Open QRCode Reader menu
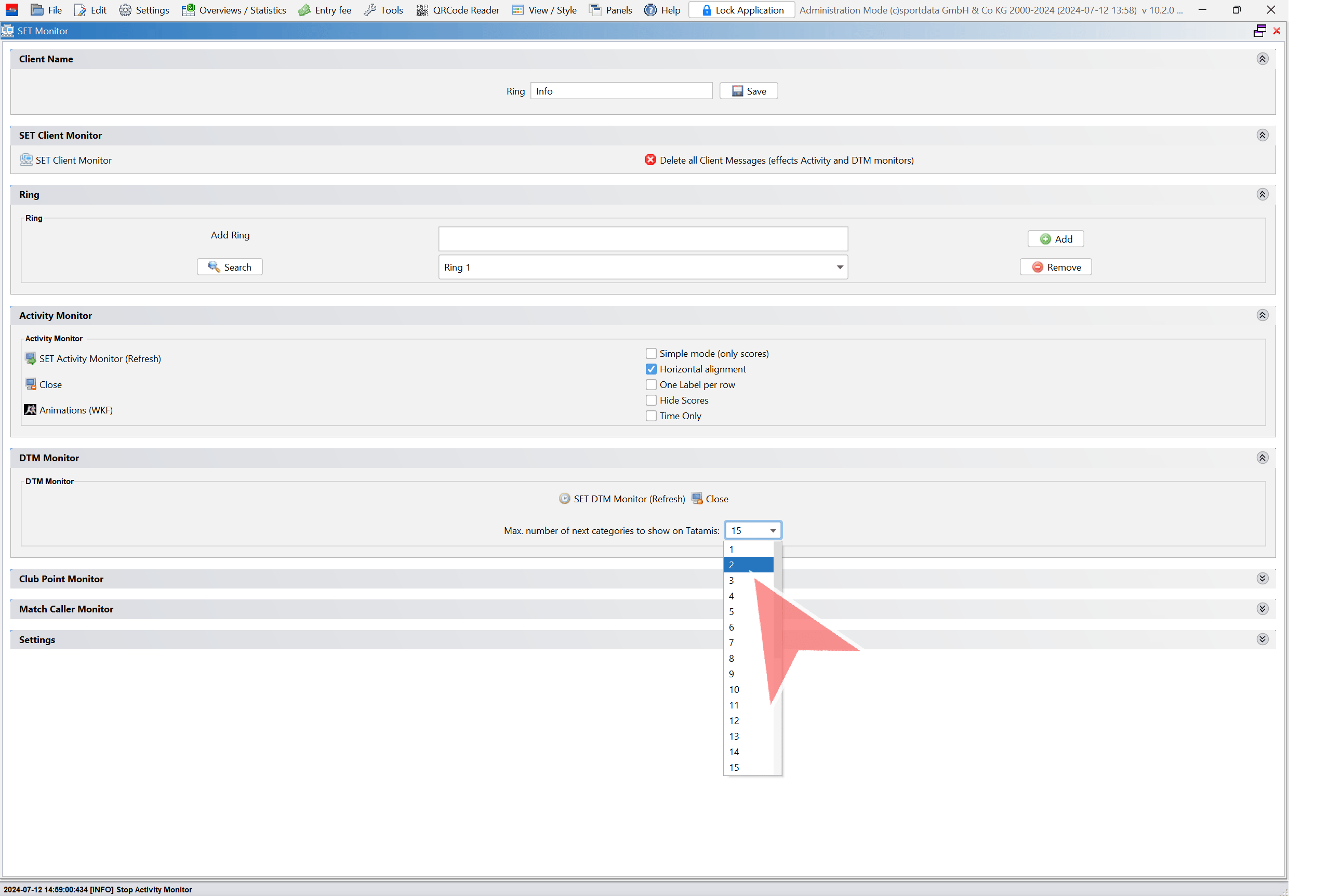The width and height of the screenshot is (1329, 896). pyautogui.click(x=457, y=10)
